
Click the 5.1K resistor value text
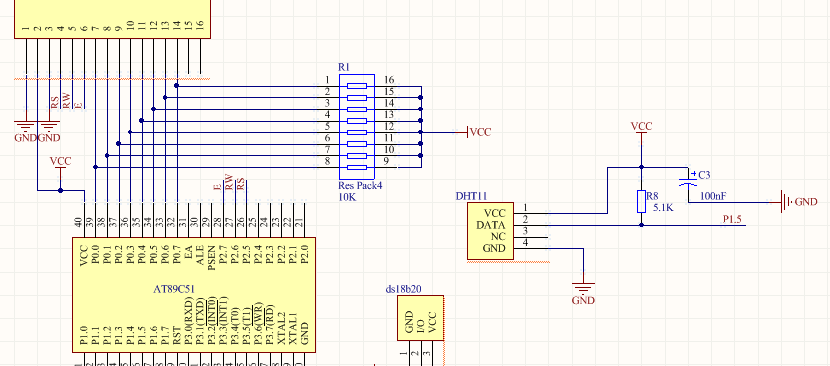coord(663,208)
